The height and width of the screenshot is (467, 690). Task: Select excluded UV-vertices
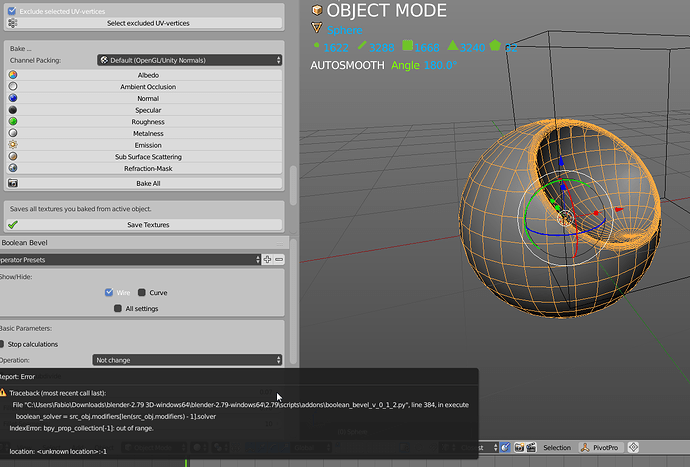[144, 23]
